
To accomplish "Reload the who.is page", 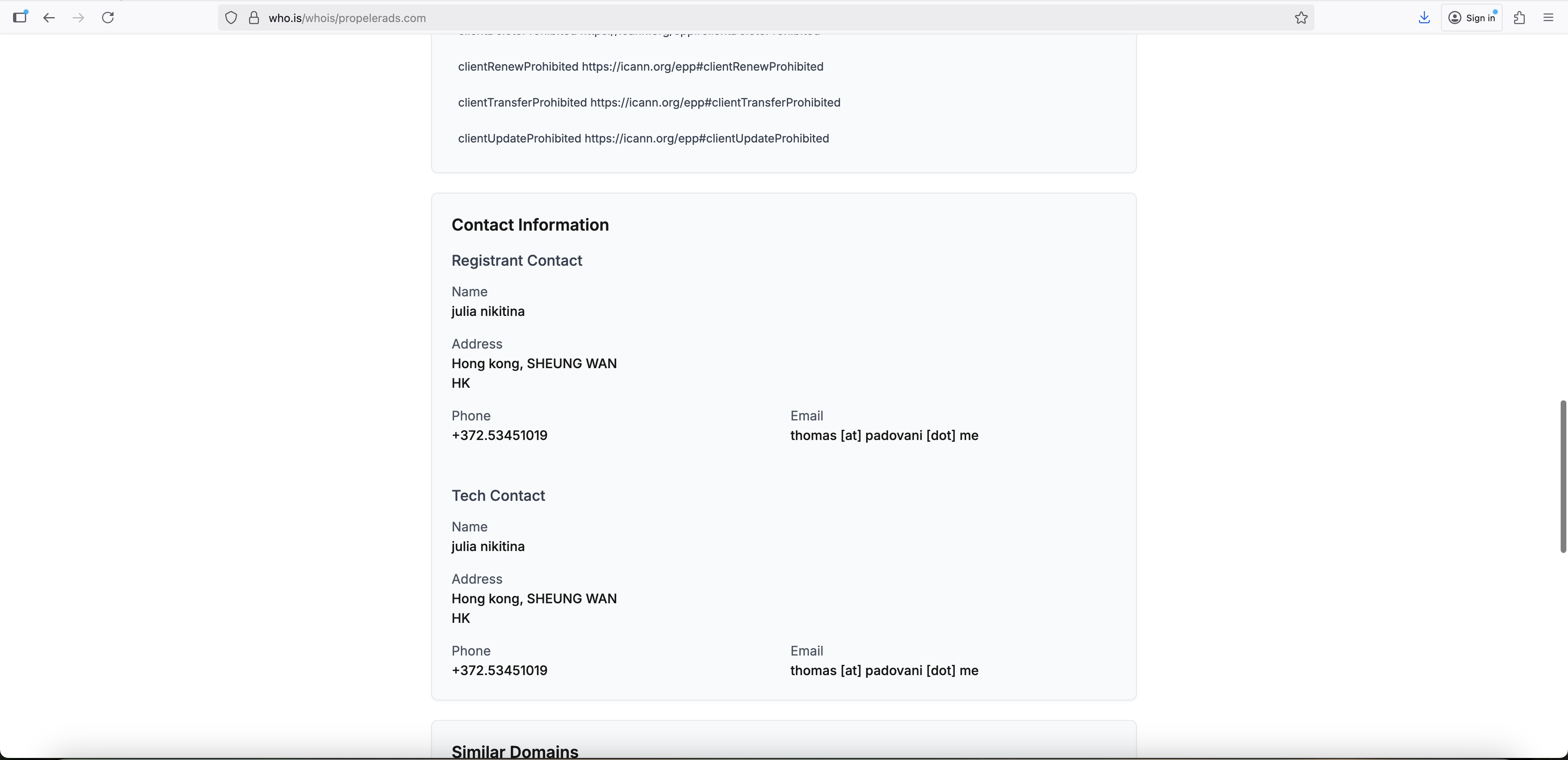I will pos(108,18).
